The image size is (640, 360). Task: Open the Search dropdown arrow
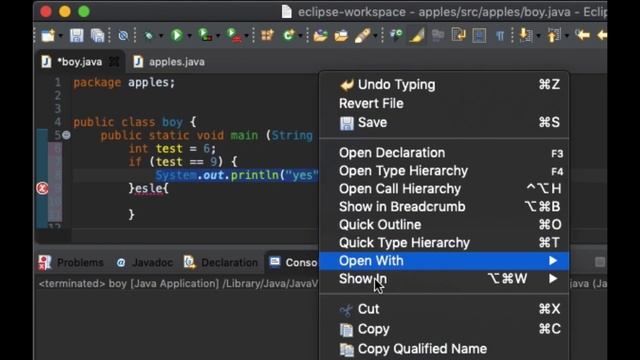[376, 36]
